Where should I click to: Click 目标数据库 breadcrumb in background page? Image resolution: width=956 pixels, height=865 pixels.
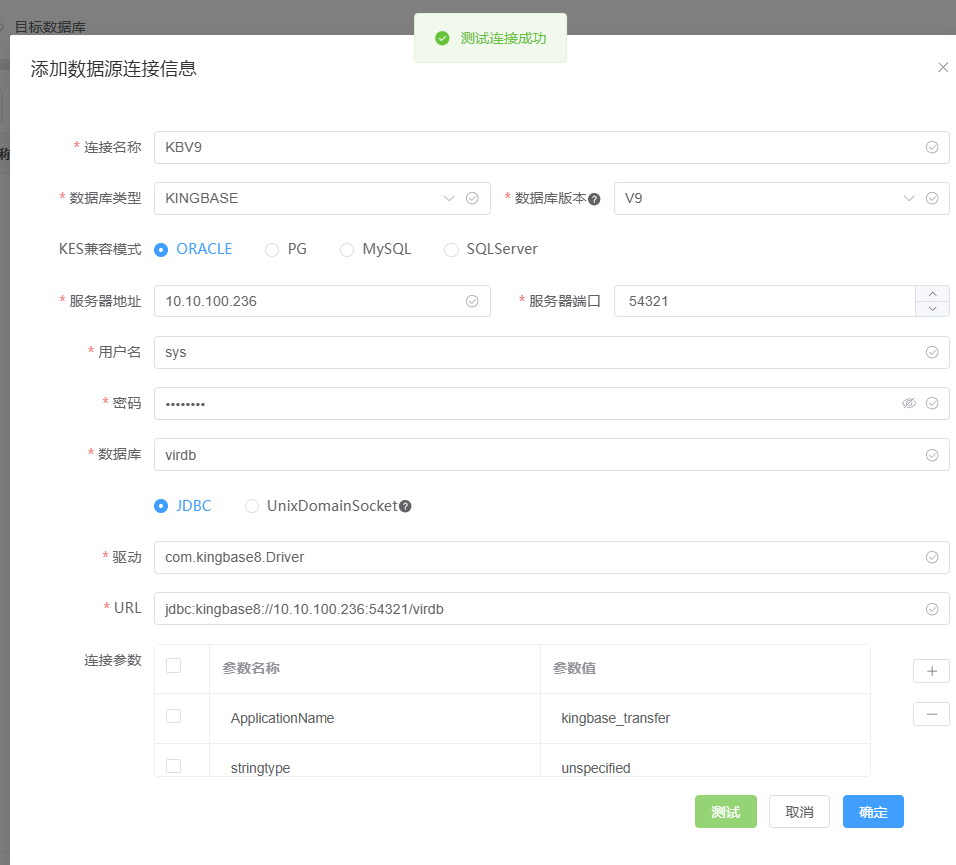pyautogui.click(x=50, y=27)
